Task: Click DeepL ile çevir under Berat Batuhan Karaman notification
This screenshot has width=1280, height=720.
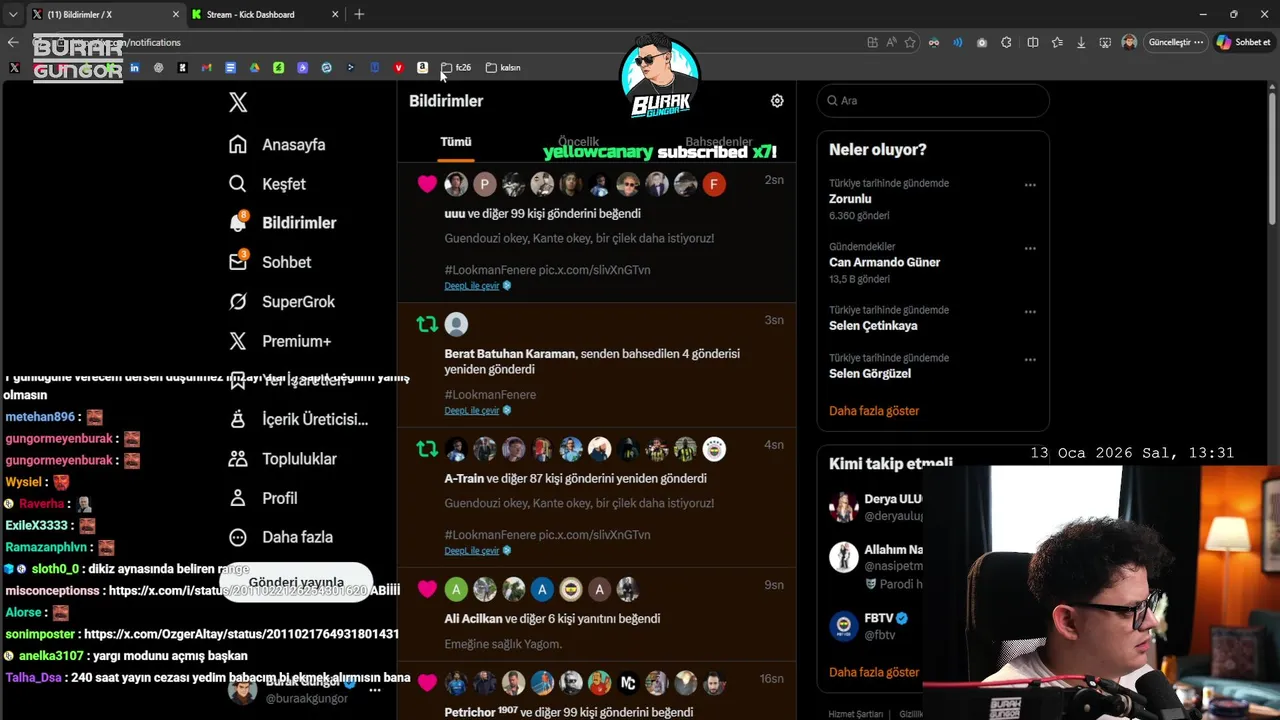Action: coord(472,411)
